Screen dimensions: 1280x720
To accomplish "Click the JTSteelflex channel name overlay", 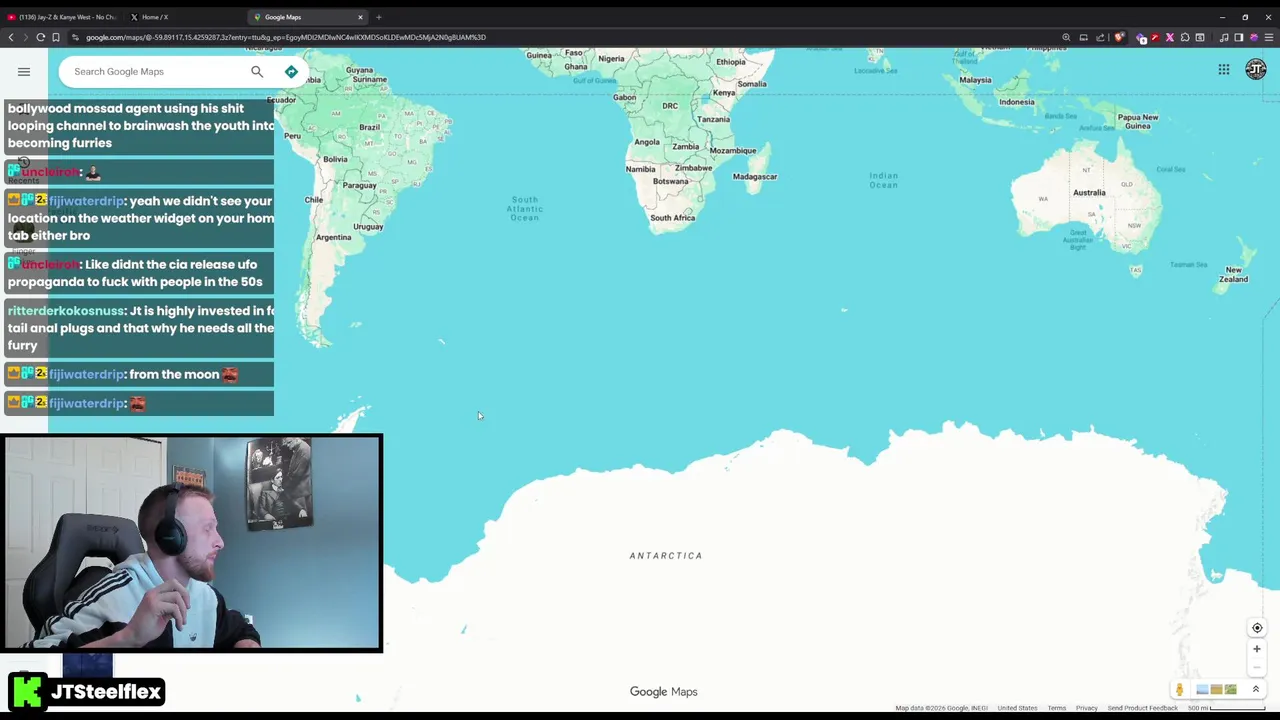I will pyautogui.click(x=106, y=691).
